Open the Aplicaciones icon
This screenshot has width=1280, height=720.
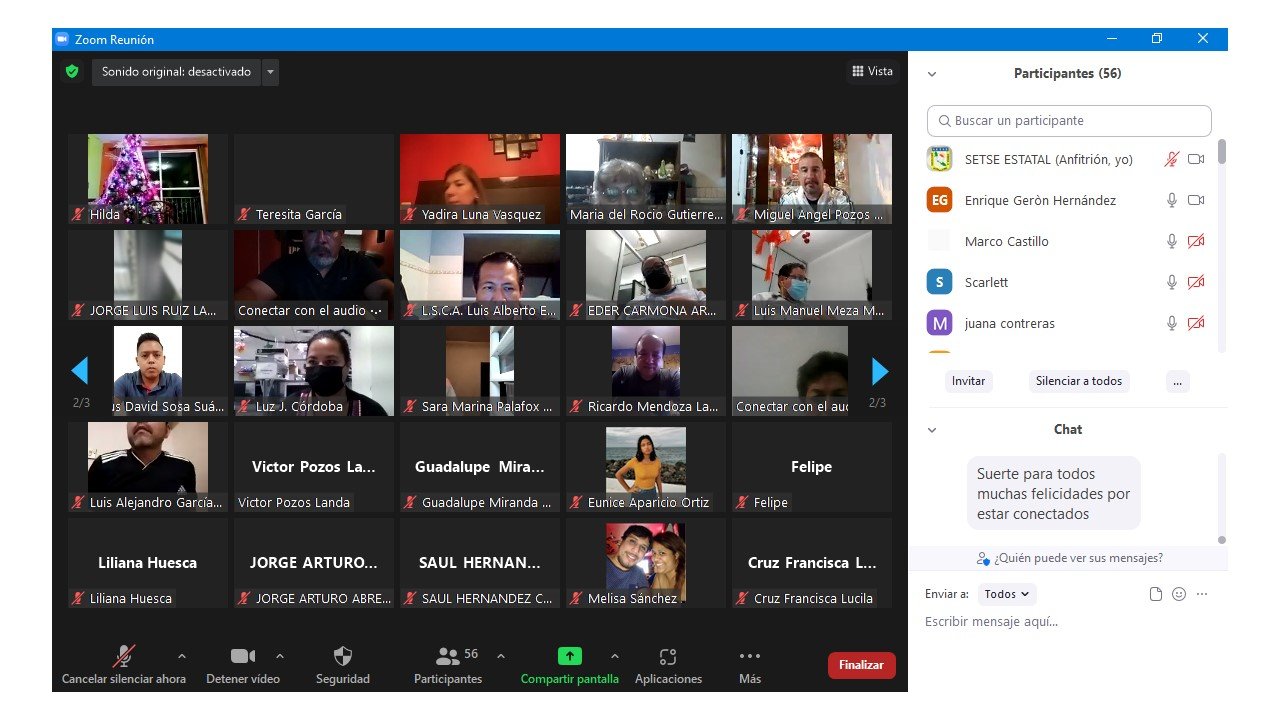(x=668, y=656)
